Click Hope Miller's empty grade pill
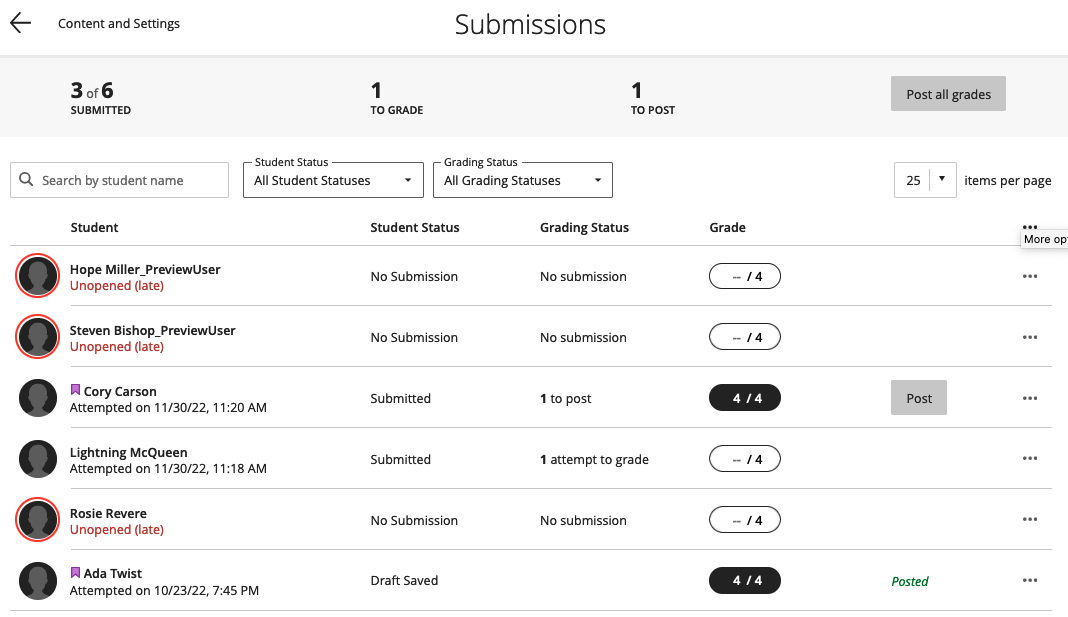Screen dimensions: 1068x617 [x=745, y=277]
